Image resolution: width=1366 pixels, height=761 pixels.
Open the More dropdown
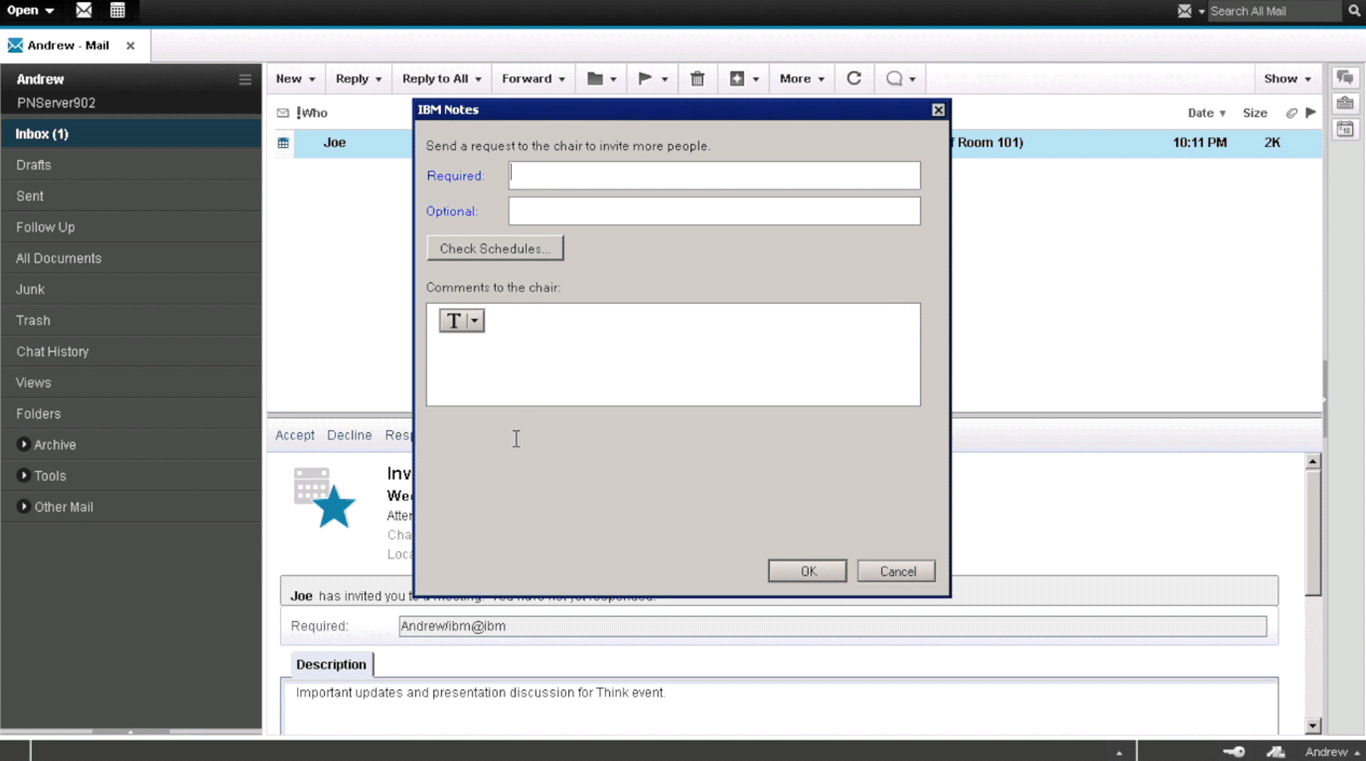(x=802, y=79)
